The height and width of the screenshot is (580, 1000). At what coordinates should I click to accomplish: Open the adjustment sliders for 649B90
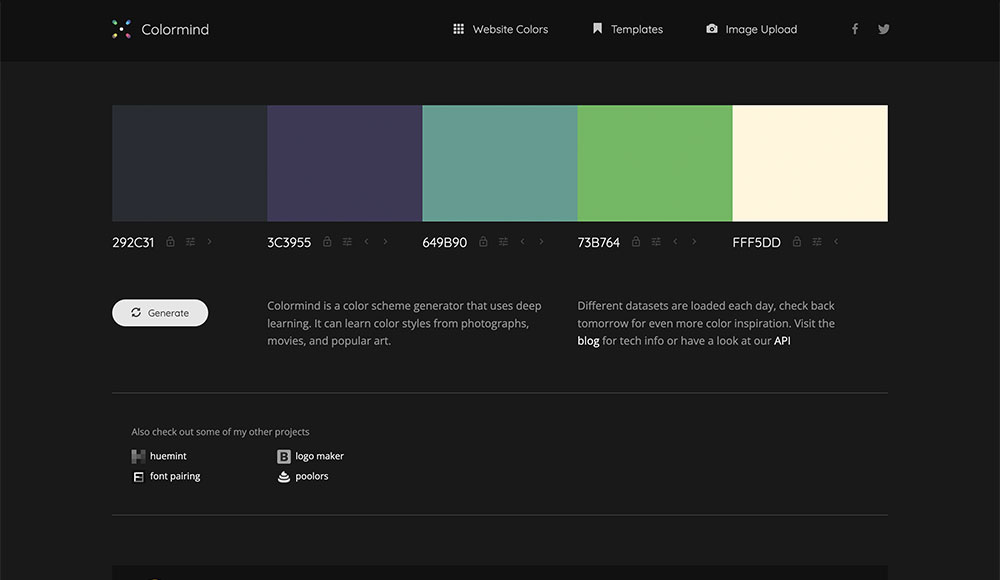coord(502,241)
